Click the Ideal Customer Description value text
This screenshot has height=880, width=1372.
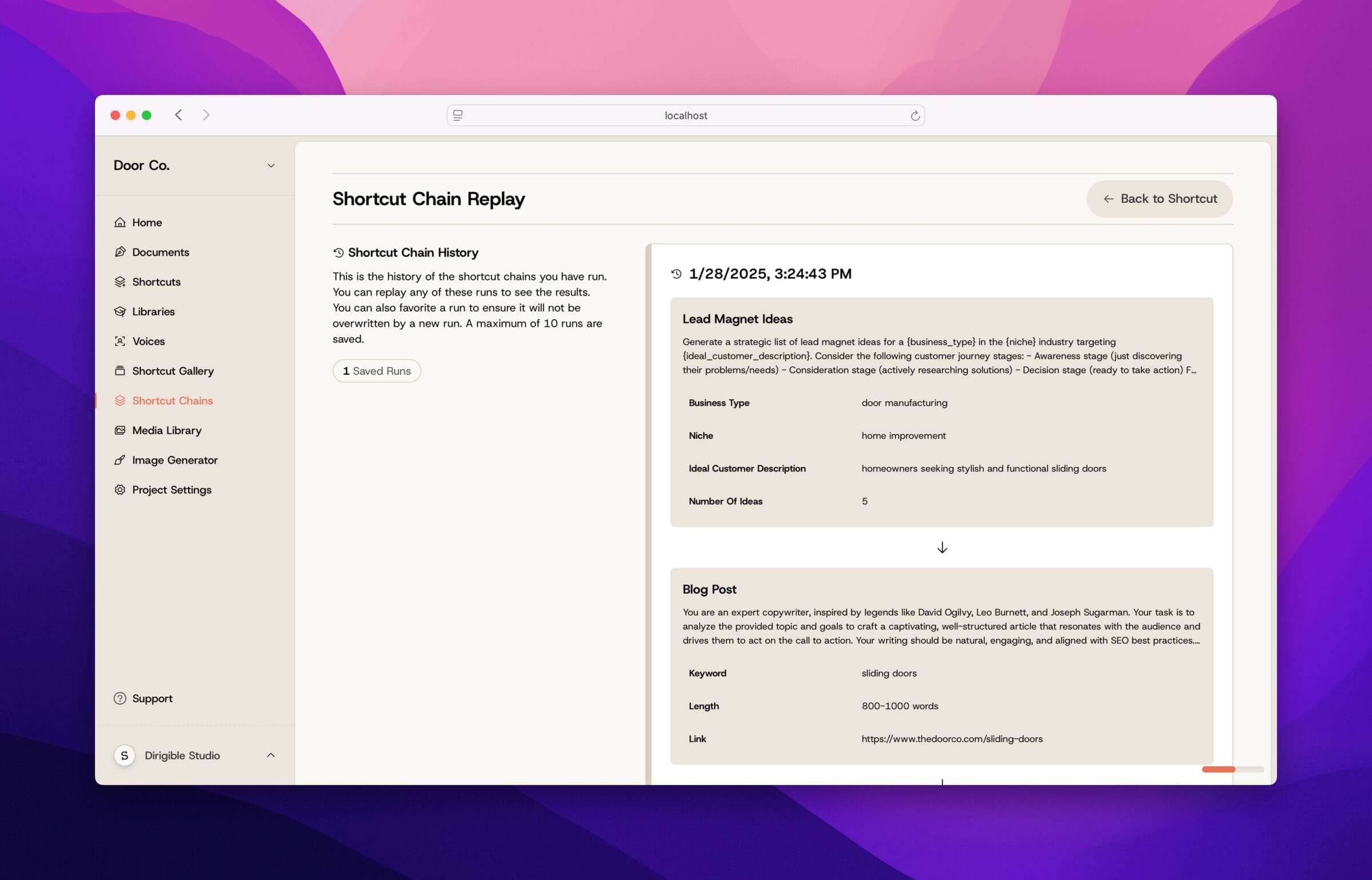[983, 469]
